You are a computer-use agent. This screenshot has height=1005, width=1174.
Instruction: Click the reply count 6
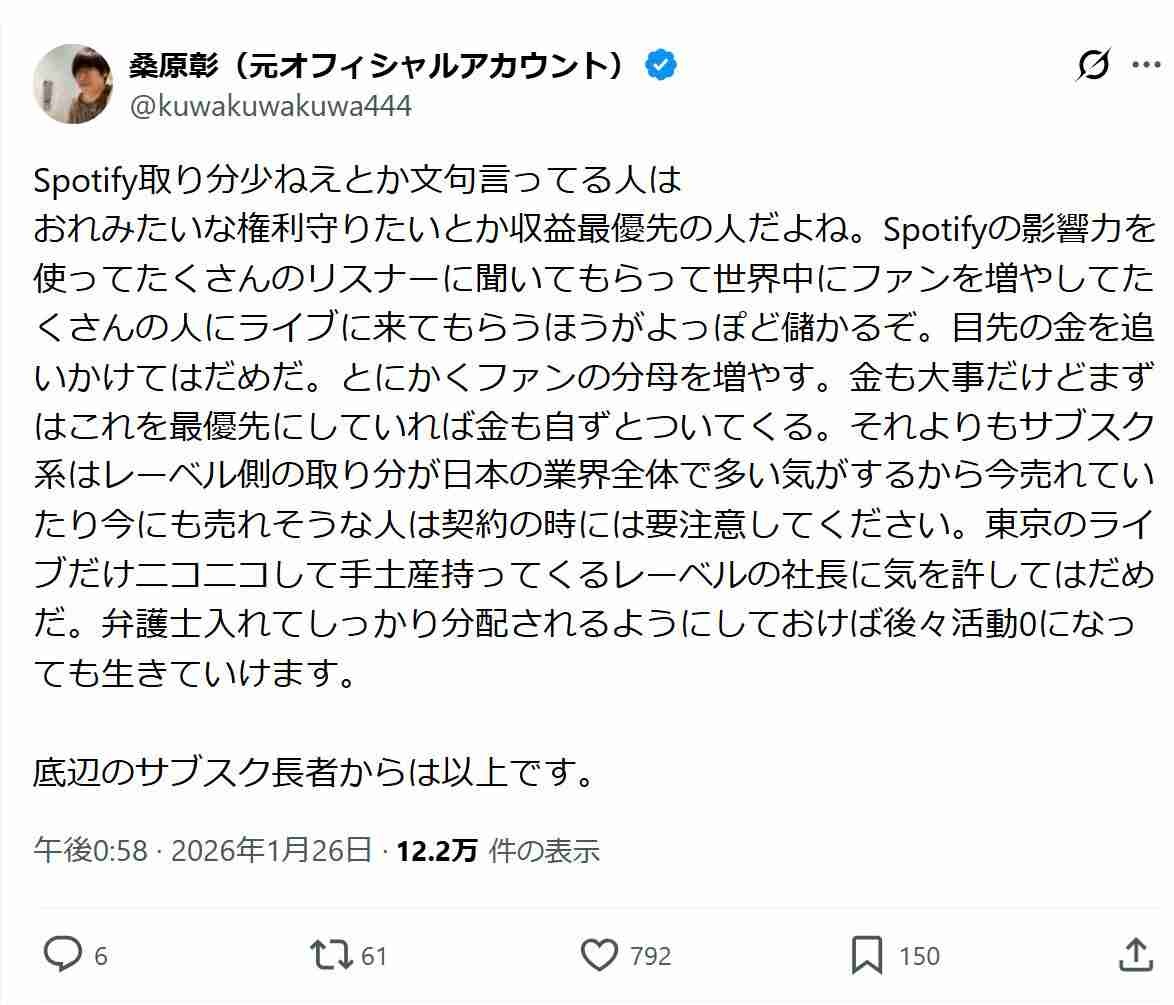pyautogui.click(x=101, y=957)
